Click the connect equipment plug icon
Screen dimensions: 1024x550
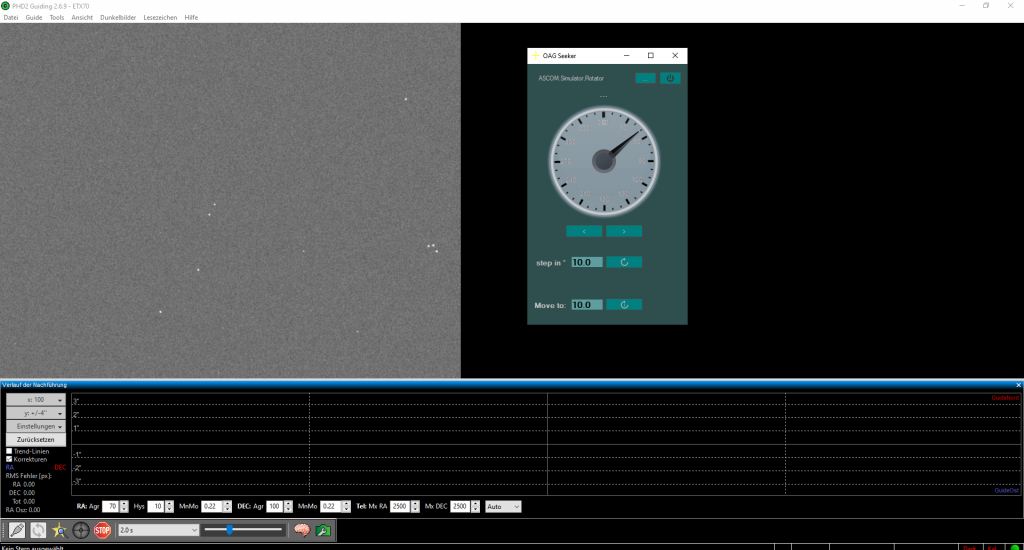tap(17, 530)
